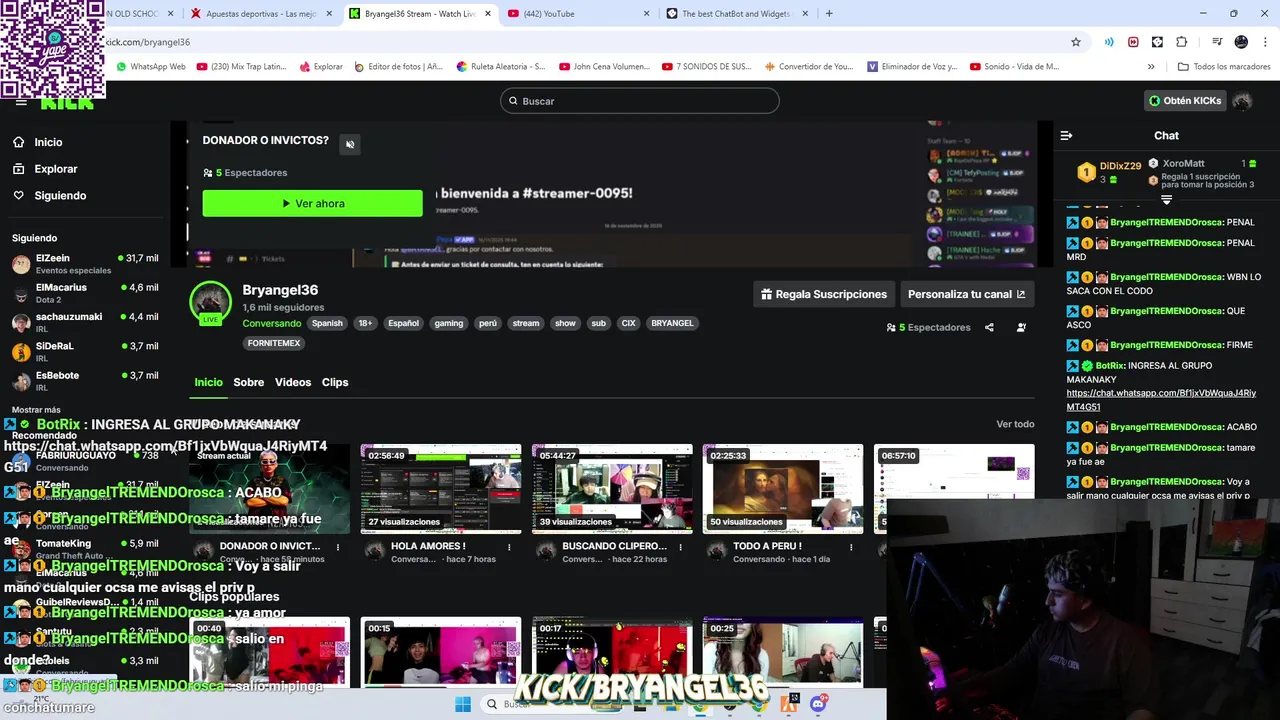Click the Personaliza tu canal button
This screenshot has width=1280, height=720.
[966, 294]
